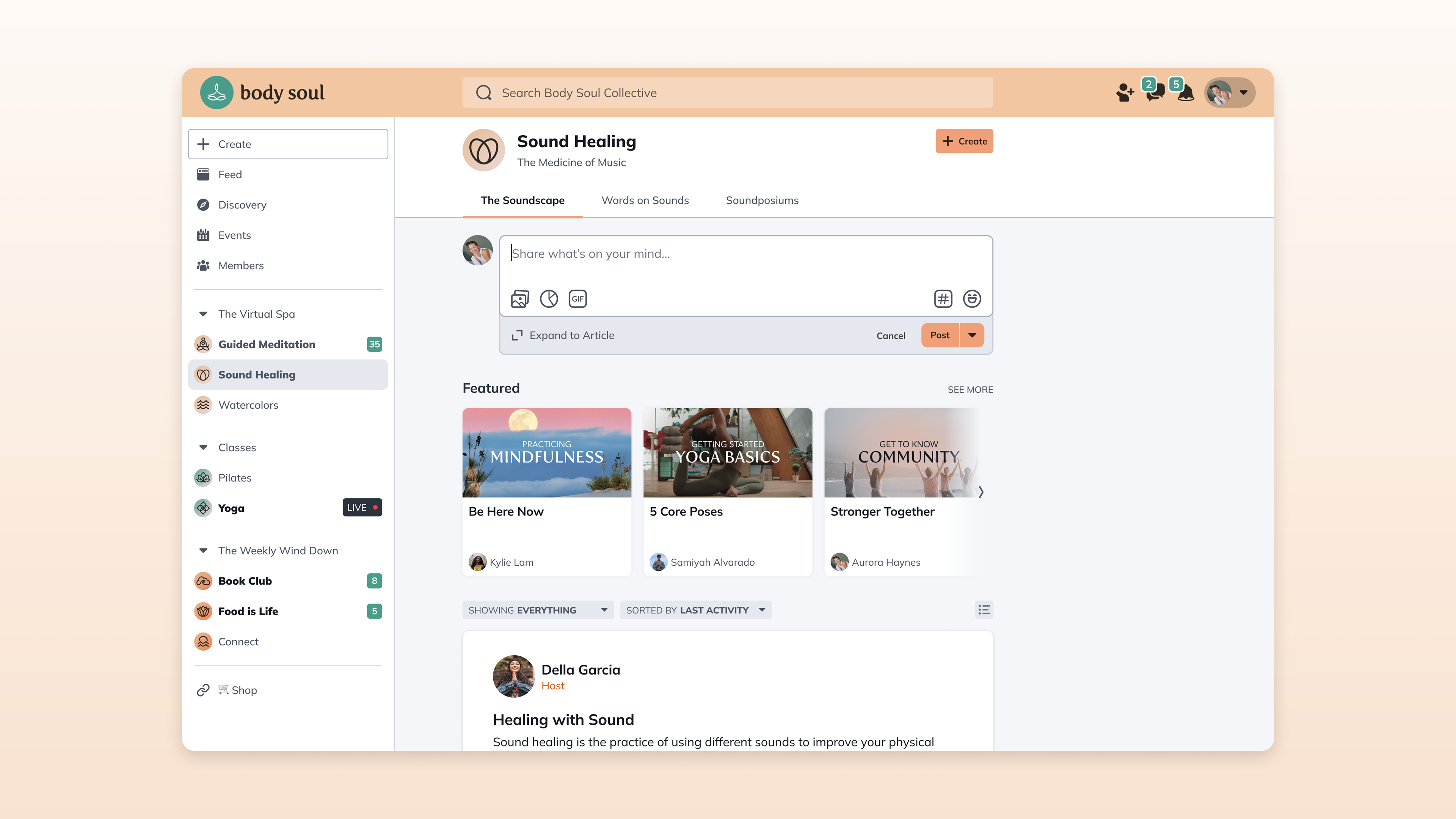Screen dimensions: 1456x819
Task: Open the sidebar Create button
Action: (288, 144)
